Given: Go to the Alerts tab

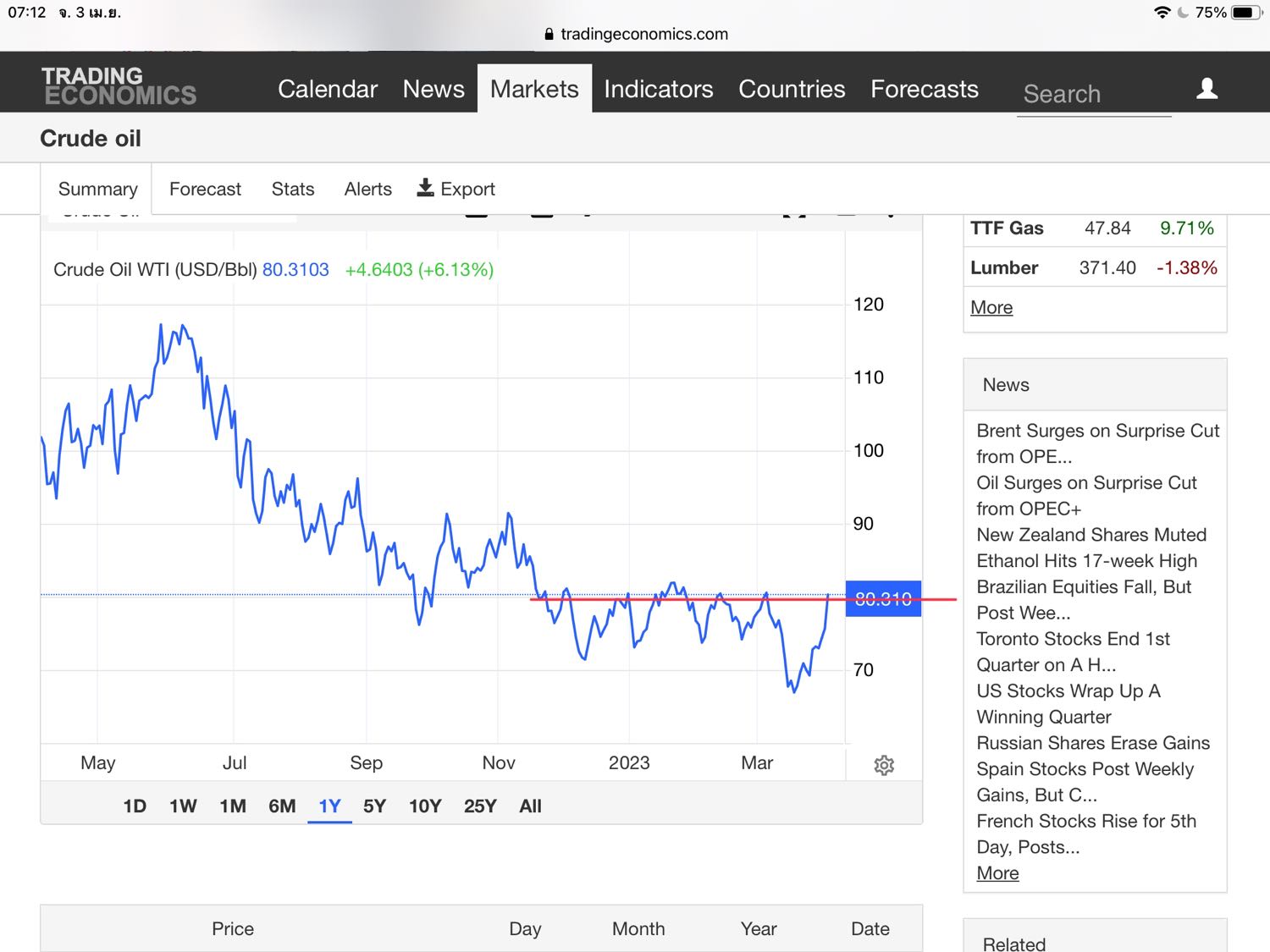Looking at the screenshot, I should click(367, 189).
